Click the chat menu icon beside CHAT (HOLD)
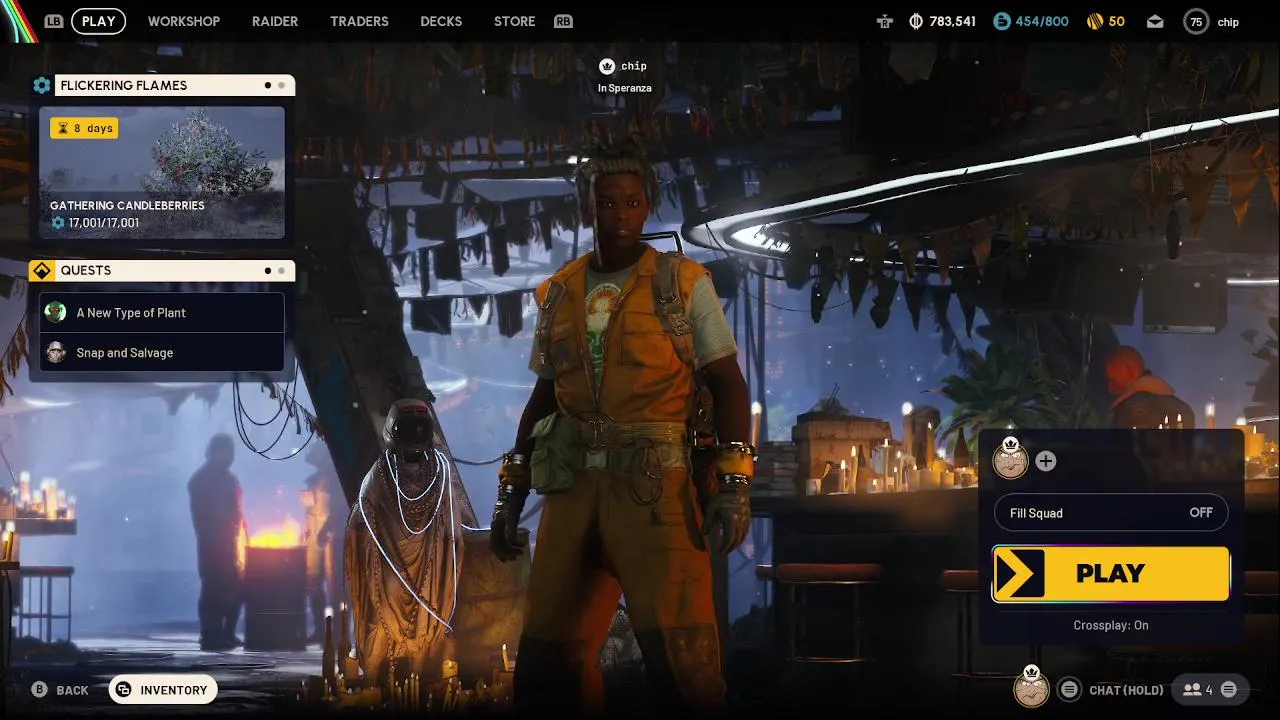1280x720 pixels. click(x=1070, y=689)
